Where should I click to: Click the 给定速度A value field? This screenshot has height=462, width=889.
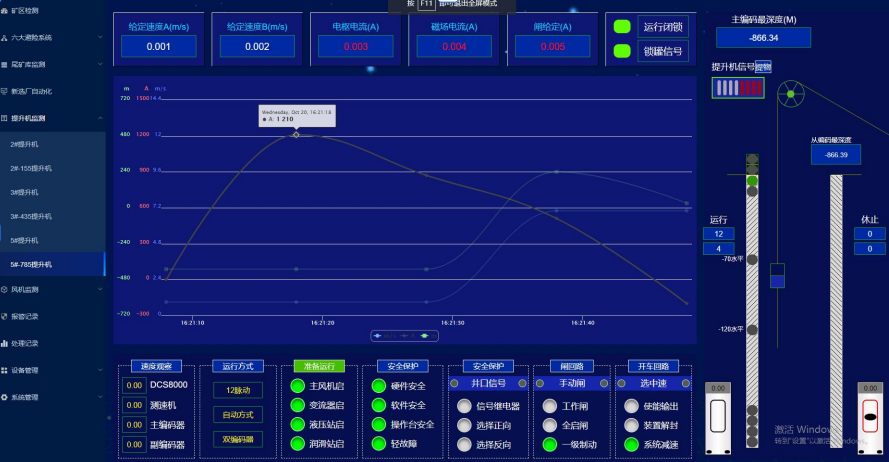pos(159,46)
